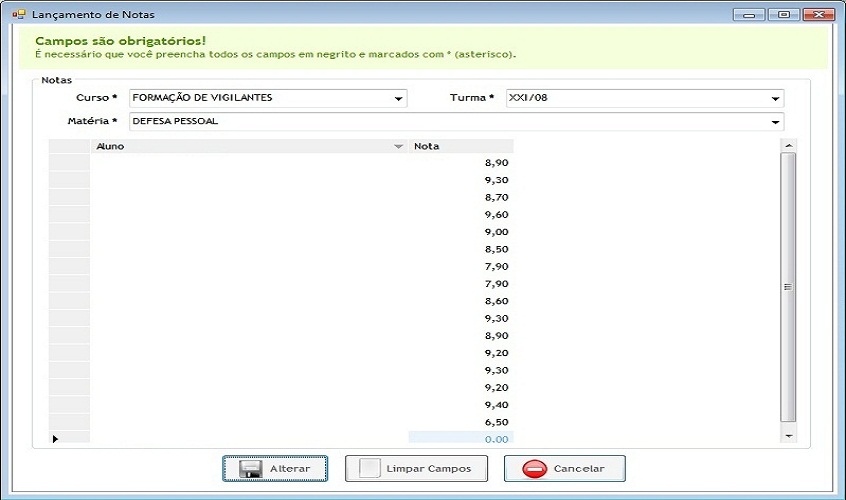The width and height of the screenshot is (846, 500).
Task: Click the scrollbar up arrow in the grid
Action: point(788,146)
